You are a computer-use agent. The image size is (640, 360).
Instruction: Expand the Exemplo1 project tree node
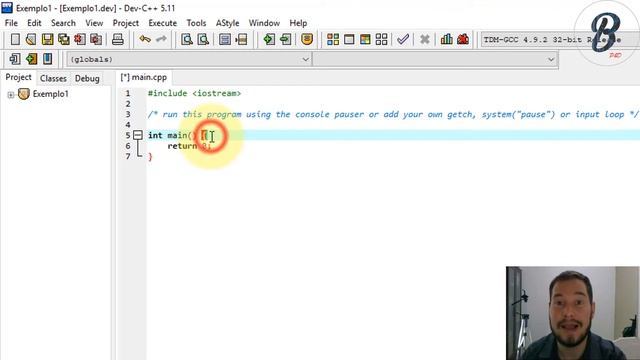pos(11,95)
